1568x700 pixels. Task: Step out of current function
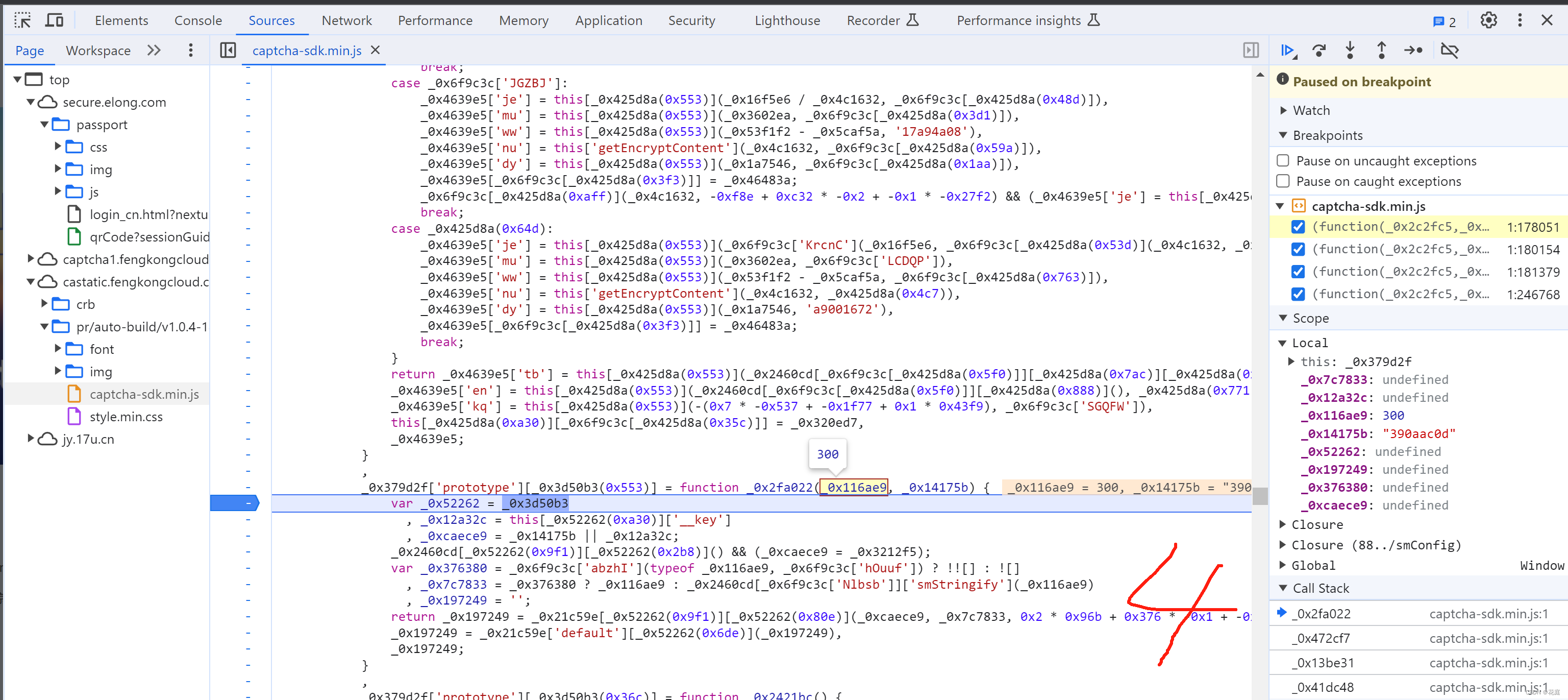(x=1381, y=51)
